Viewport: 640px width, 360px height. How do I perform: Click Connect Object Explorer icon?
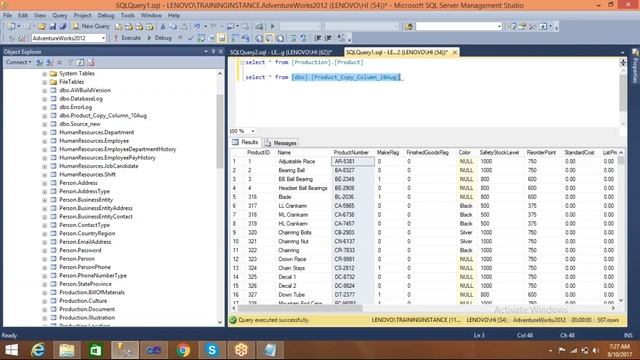coord(39,62)
